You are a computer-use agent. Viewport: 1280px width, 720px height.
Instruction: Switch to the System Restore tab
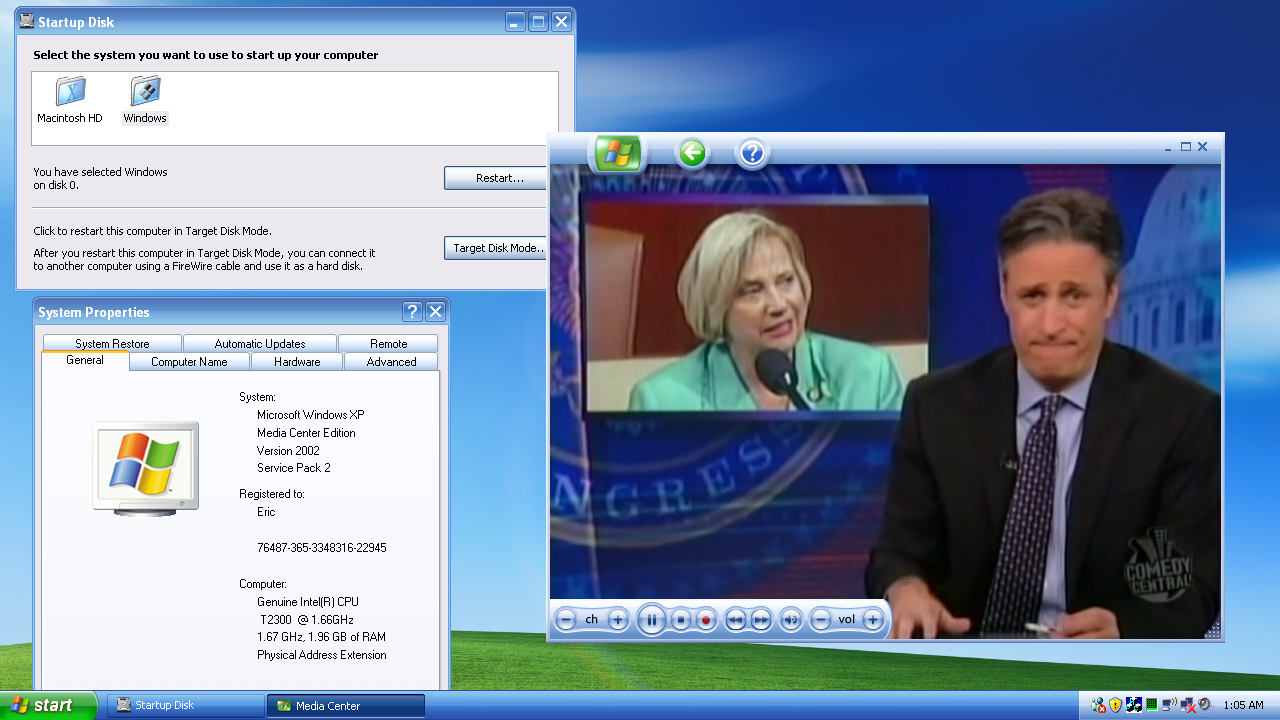pyautogui.click(x=112, y=343)
